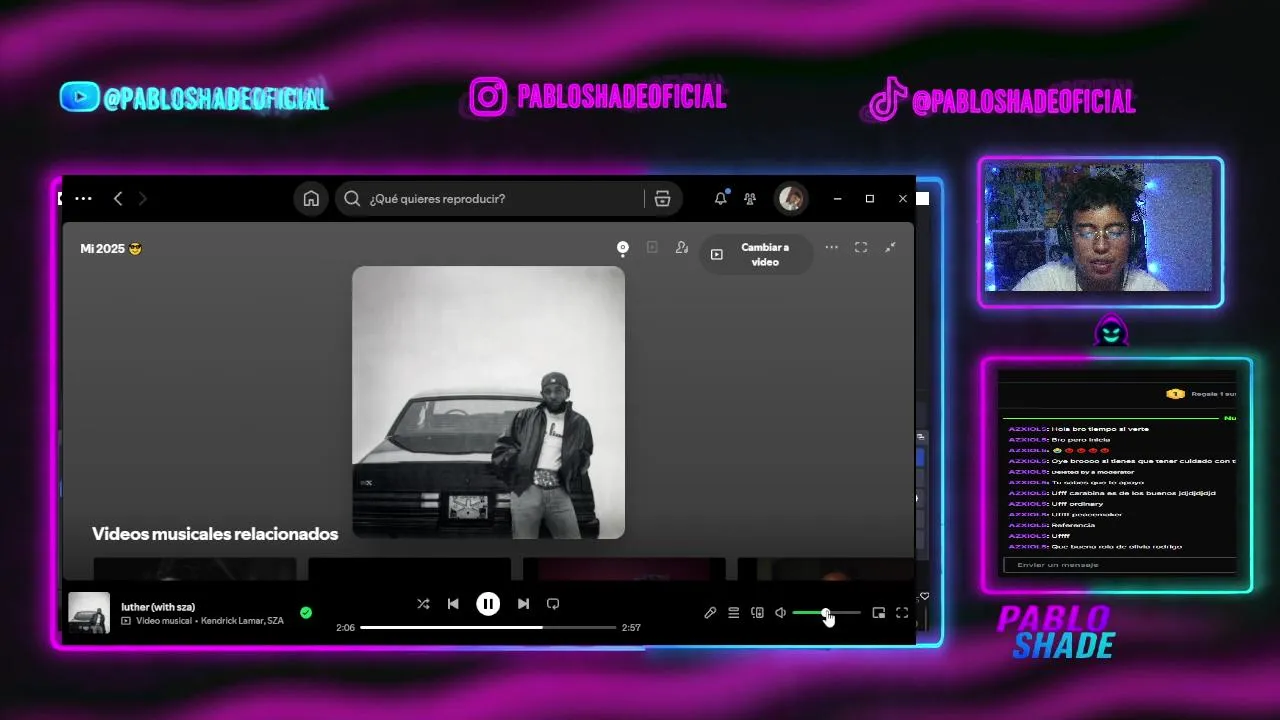Click the 'Mi 2025 😎' playlist title
Viewport: 1280px width, 720px height.
111,248
